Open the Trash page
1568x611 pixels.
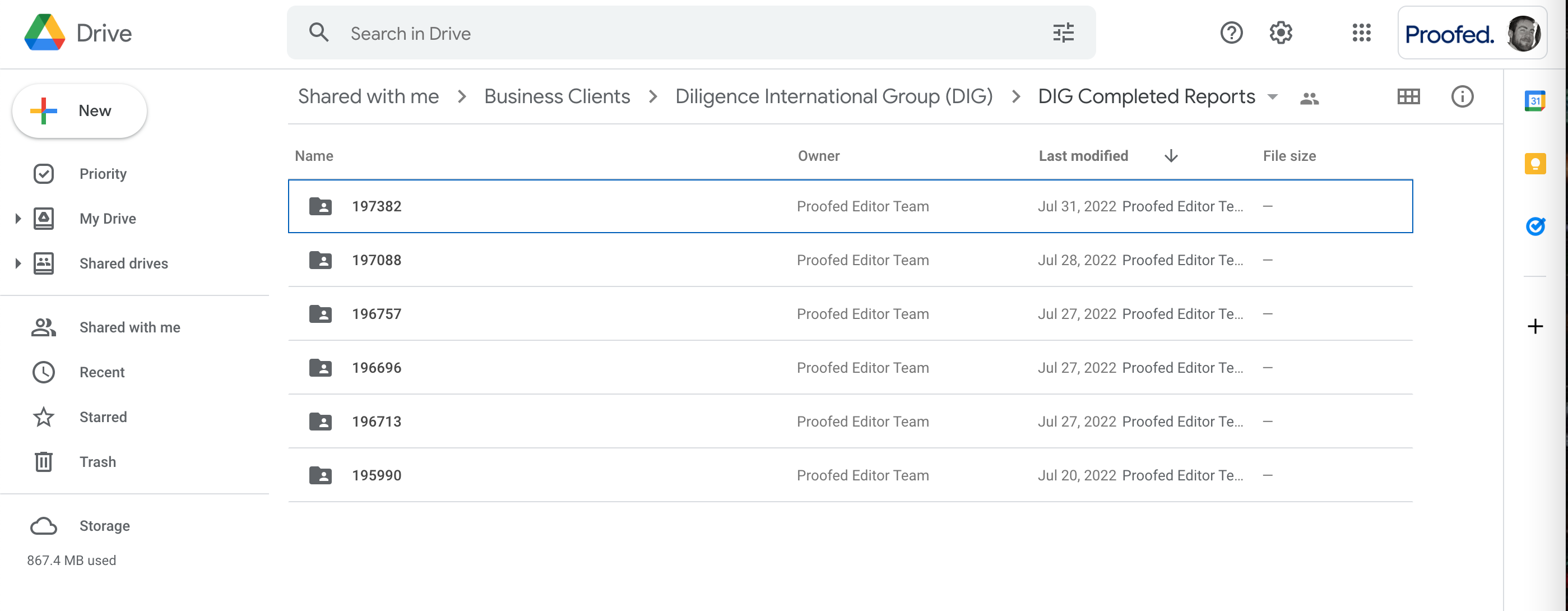[x=98, y=461]
